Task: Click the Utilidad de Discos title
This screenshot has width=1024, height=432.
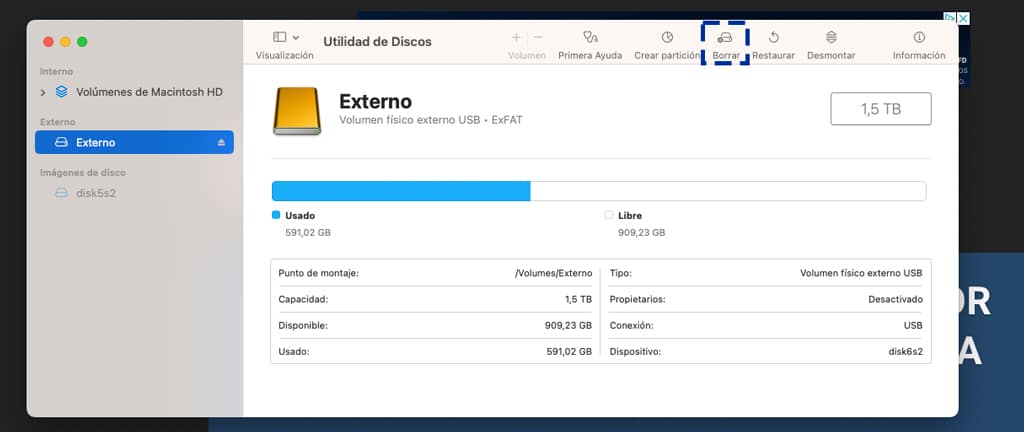Action: coord(377,42)
